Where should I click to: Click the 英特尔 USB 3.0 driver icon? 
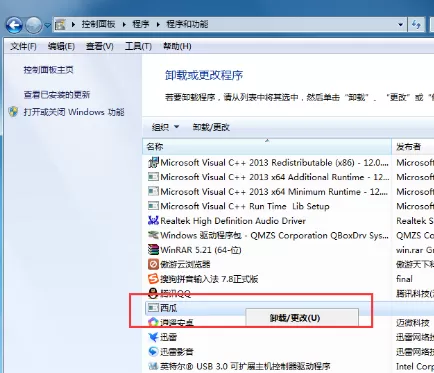click(153, 366)
